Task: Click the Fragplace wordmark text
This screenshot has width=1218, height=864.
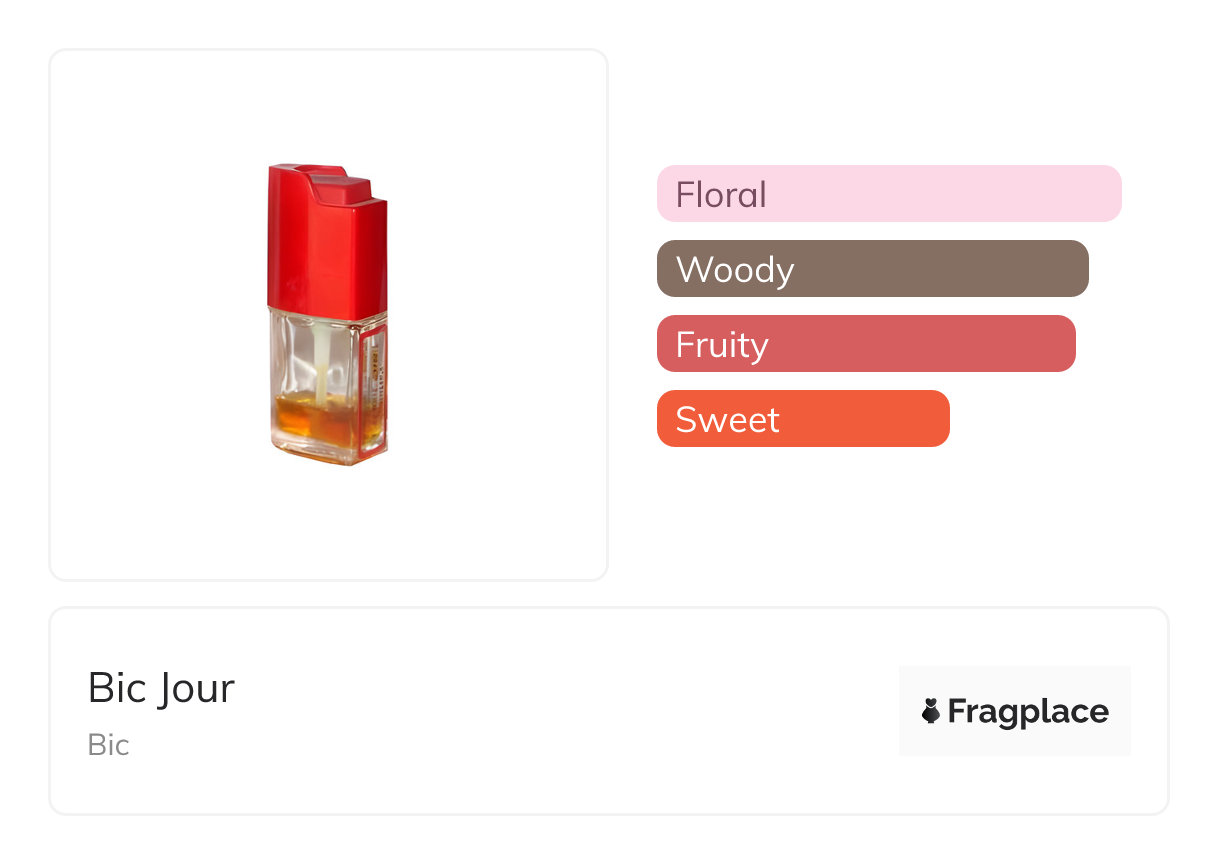Action: pos(1028,711)
